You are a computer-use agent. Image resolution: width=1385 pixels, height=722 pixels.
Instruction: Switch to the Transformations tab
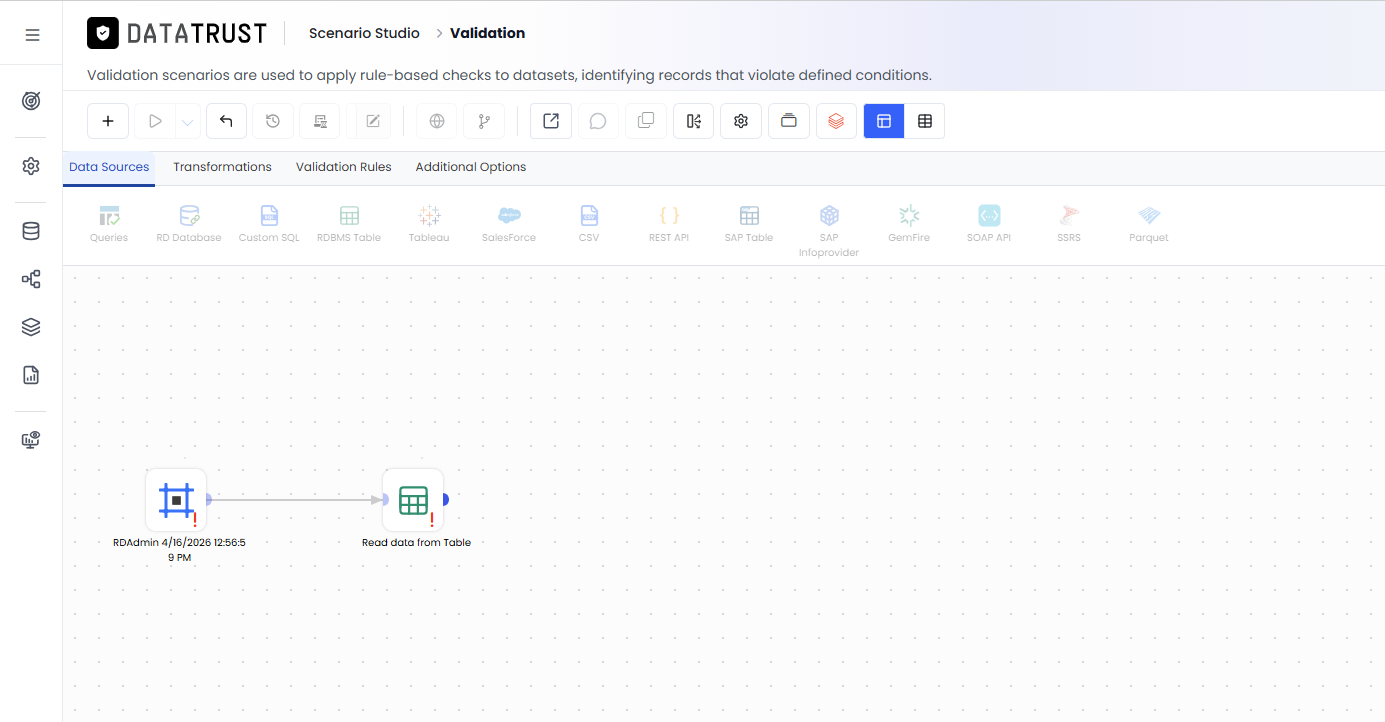click(222, 167)
